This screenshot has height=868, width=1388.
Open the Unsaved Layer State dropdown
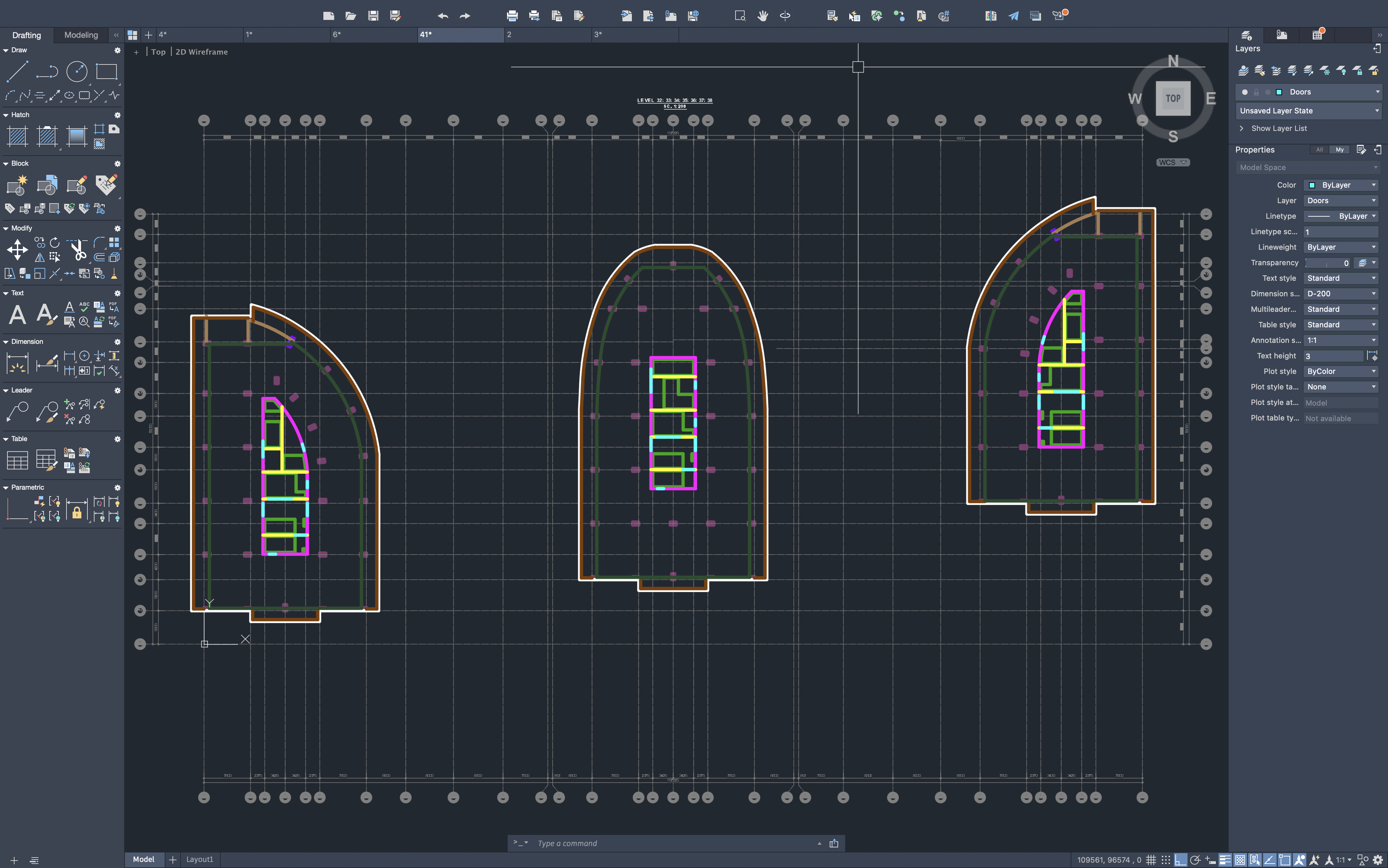pos(1308,111)
